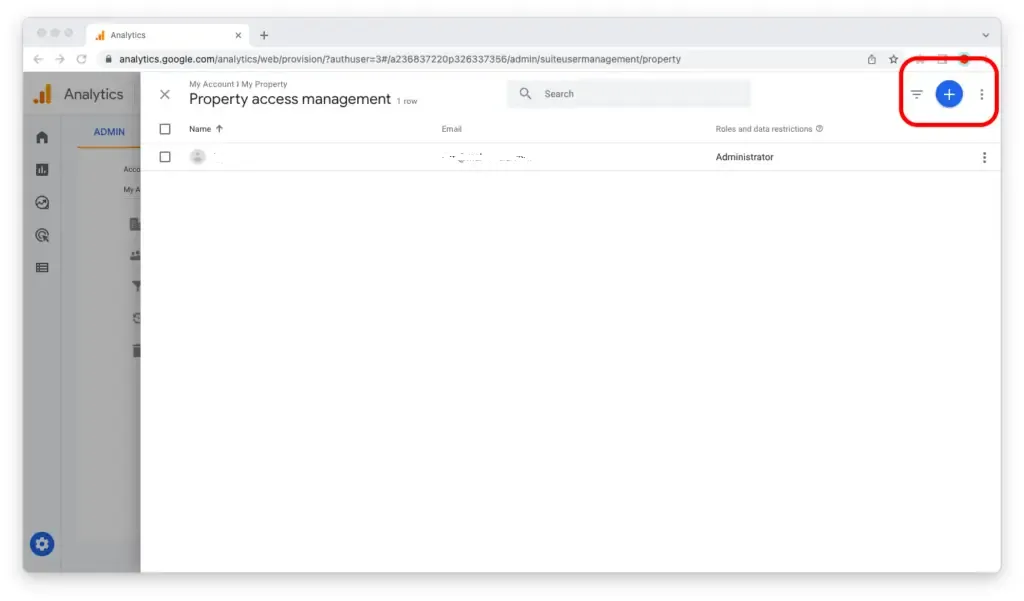Open the top-right more options menu
The height and width of the screenshot is (601, 1024).
981,94
